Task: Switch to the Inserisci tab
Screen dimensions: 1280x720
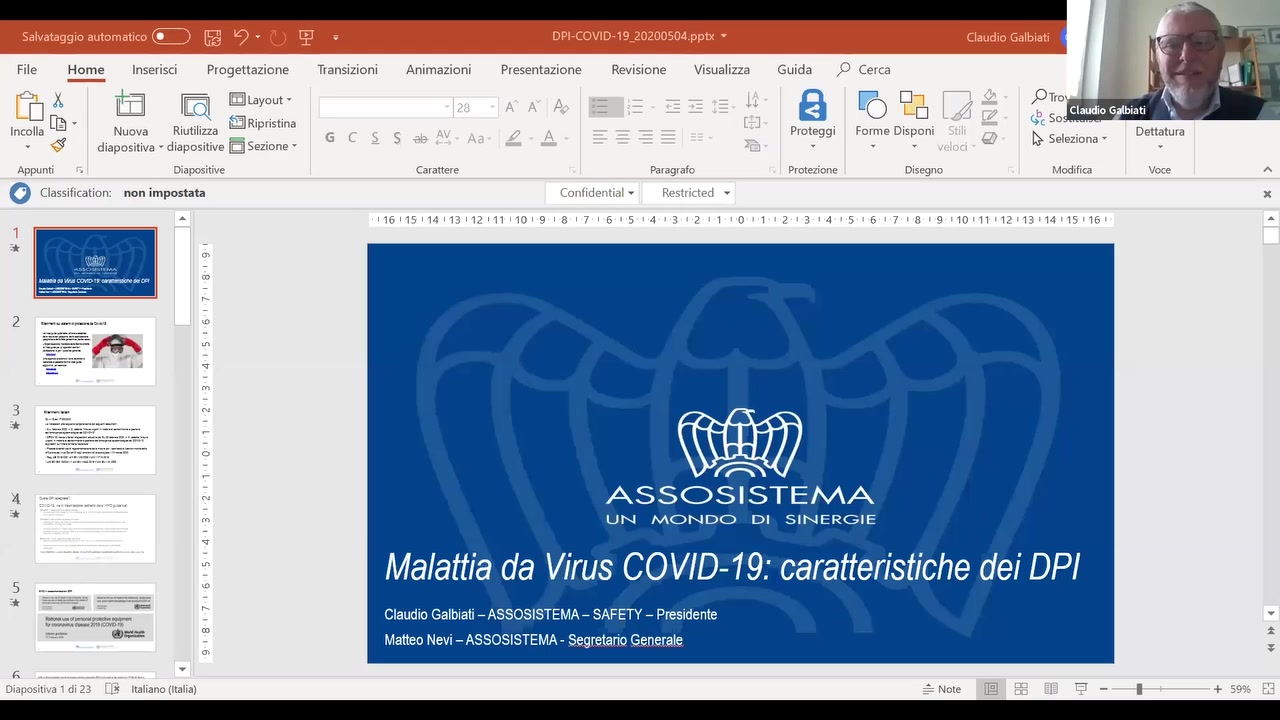Action: click(154, 69)
